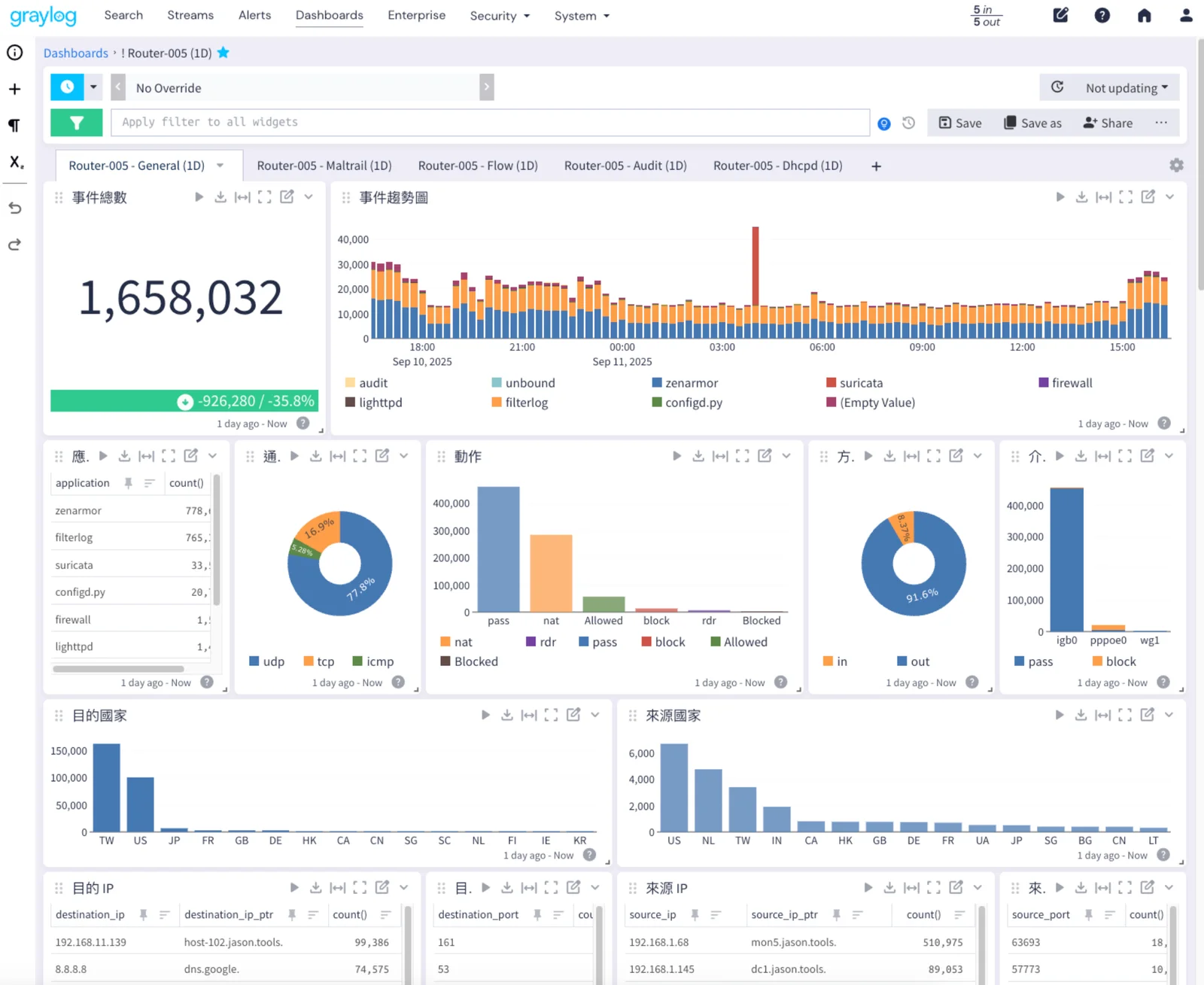Pin the application column
The height and width of the screenshot is (985, 1204).
tap(128, 483)
